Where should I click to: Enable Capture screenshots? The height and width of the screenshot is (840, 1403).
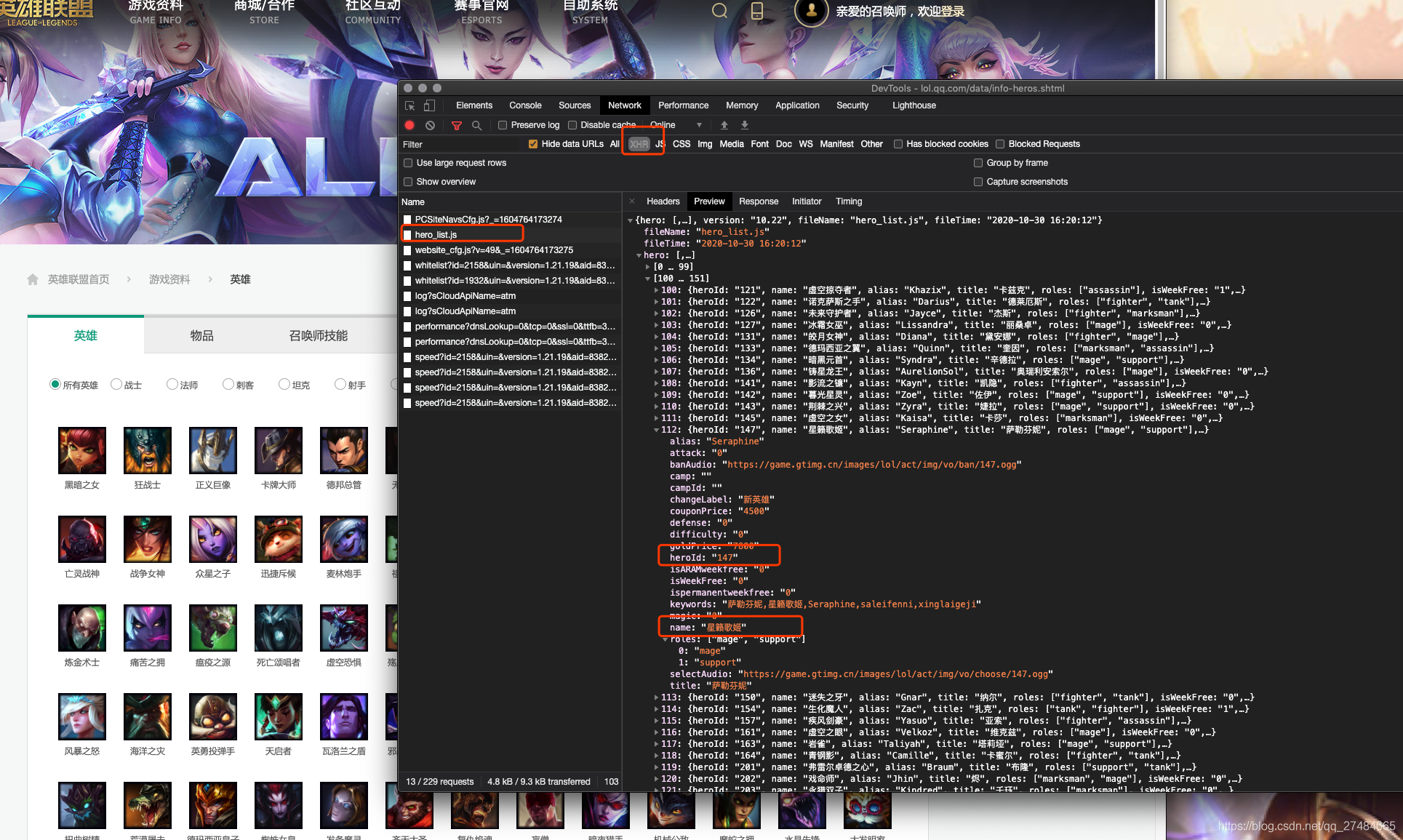pyautogui.click(x=978, y=182)
